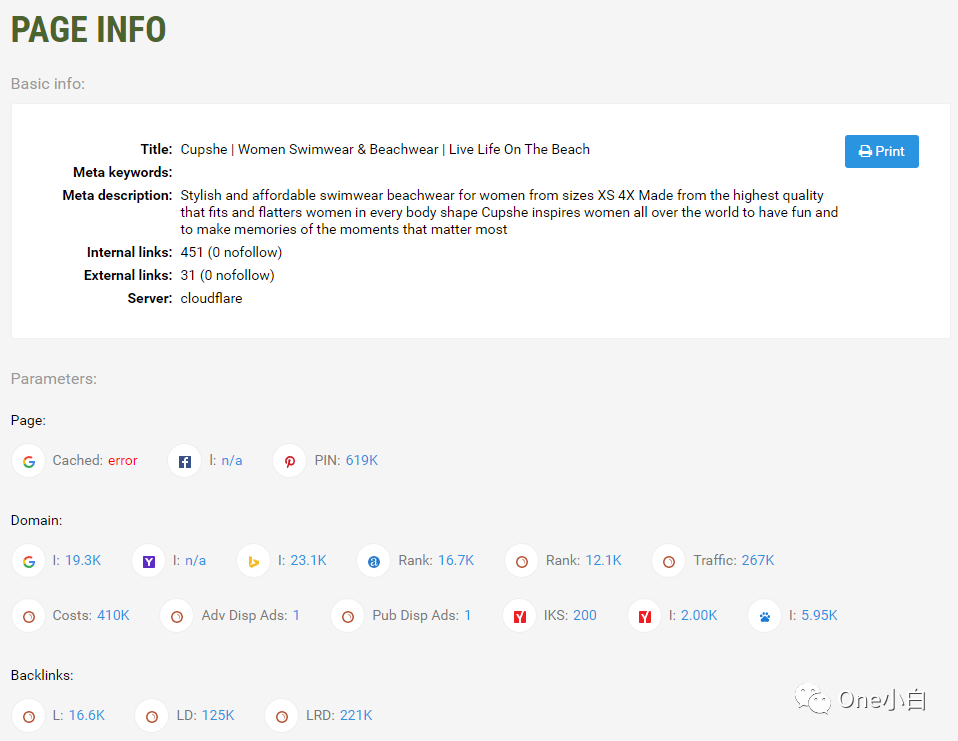958x741 pixels.
Task: Open Alexa Rank 16.7K link
Action: 456,560
